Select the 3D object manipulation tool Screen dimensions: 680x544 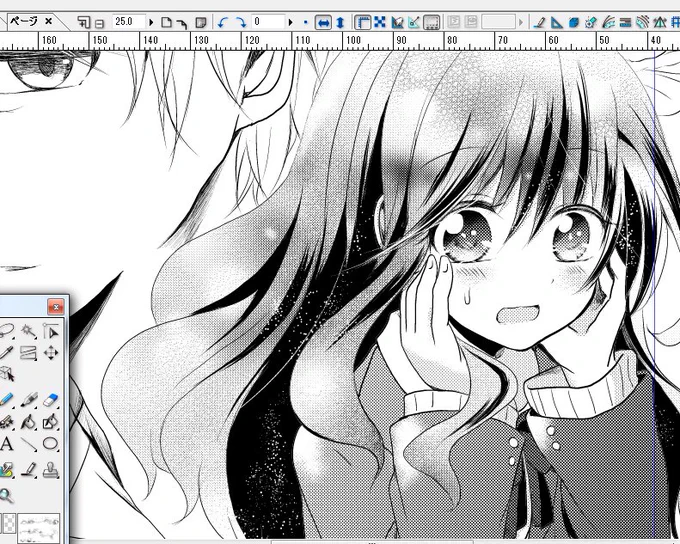click(x=6, y=374)
